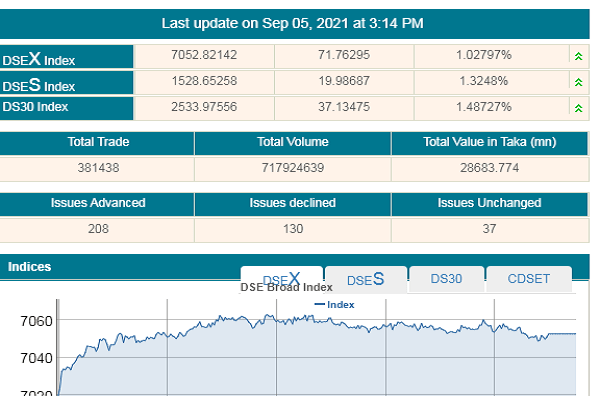The height and width of the screenshot is (402, 592).
Task: Click the DS30 Index green up-arrow icon
Action: coord(578,108)
